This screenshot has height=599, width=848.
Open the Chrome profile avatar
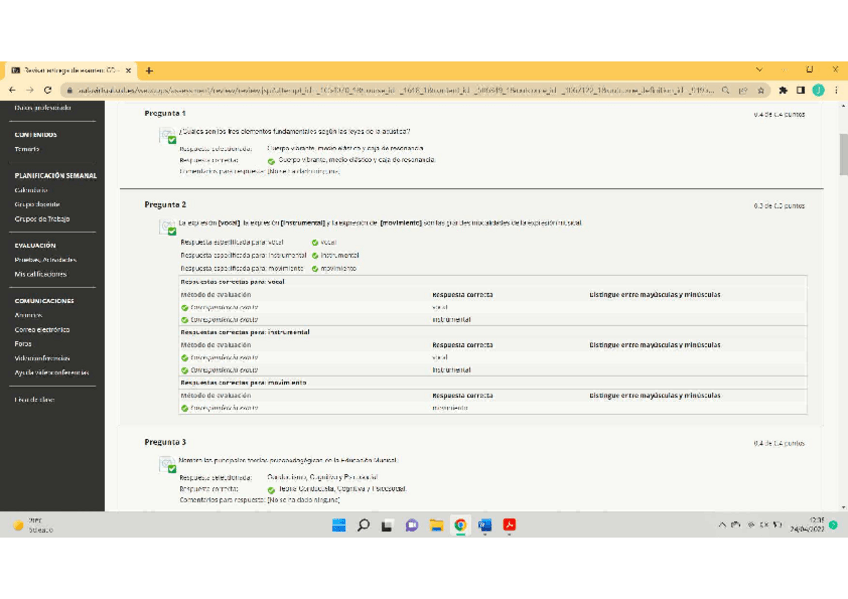pos(818,90)
